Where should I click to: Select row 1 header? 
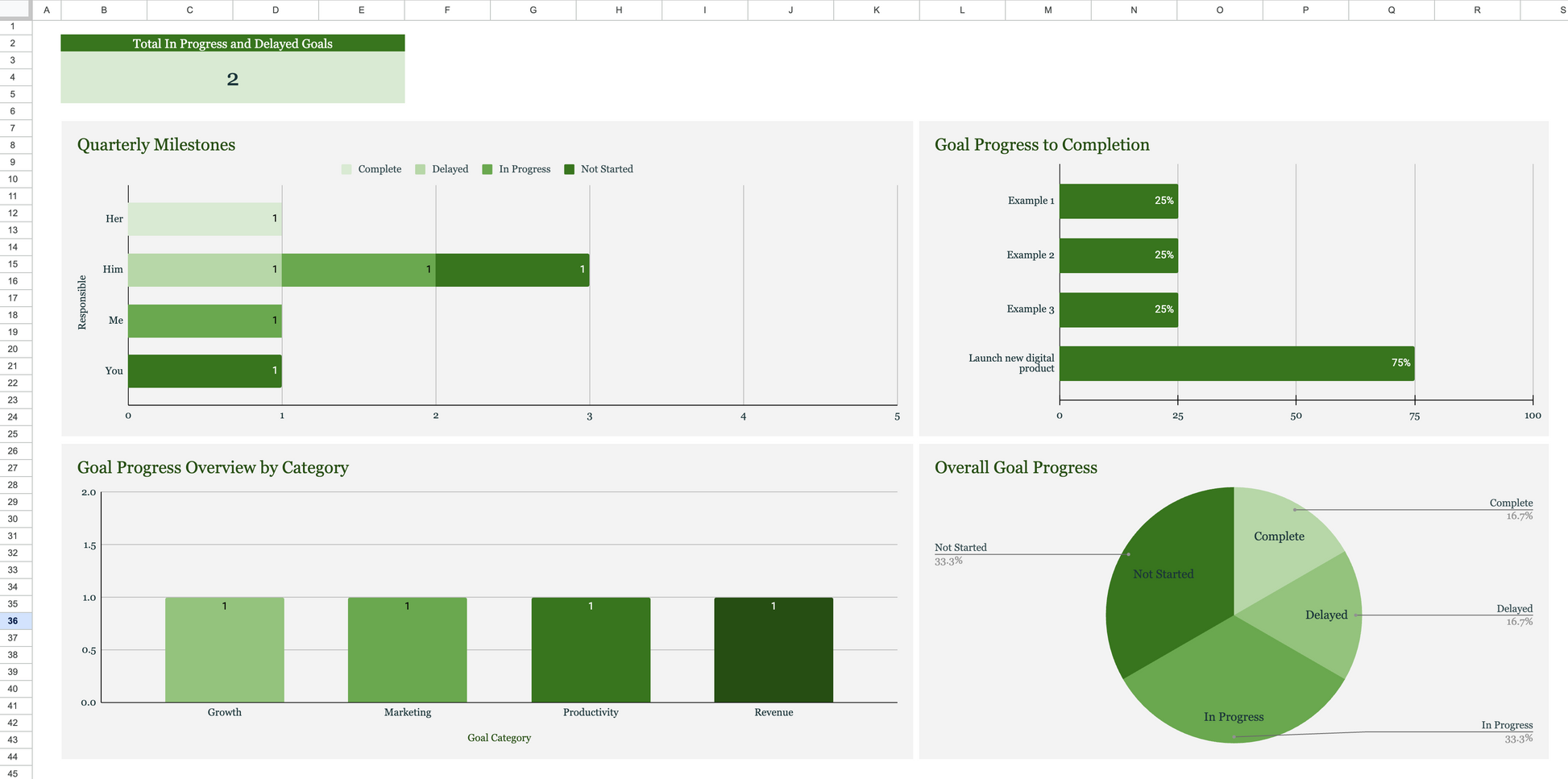(13, 26)
